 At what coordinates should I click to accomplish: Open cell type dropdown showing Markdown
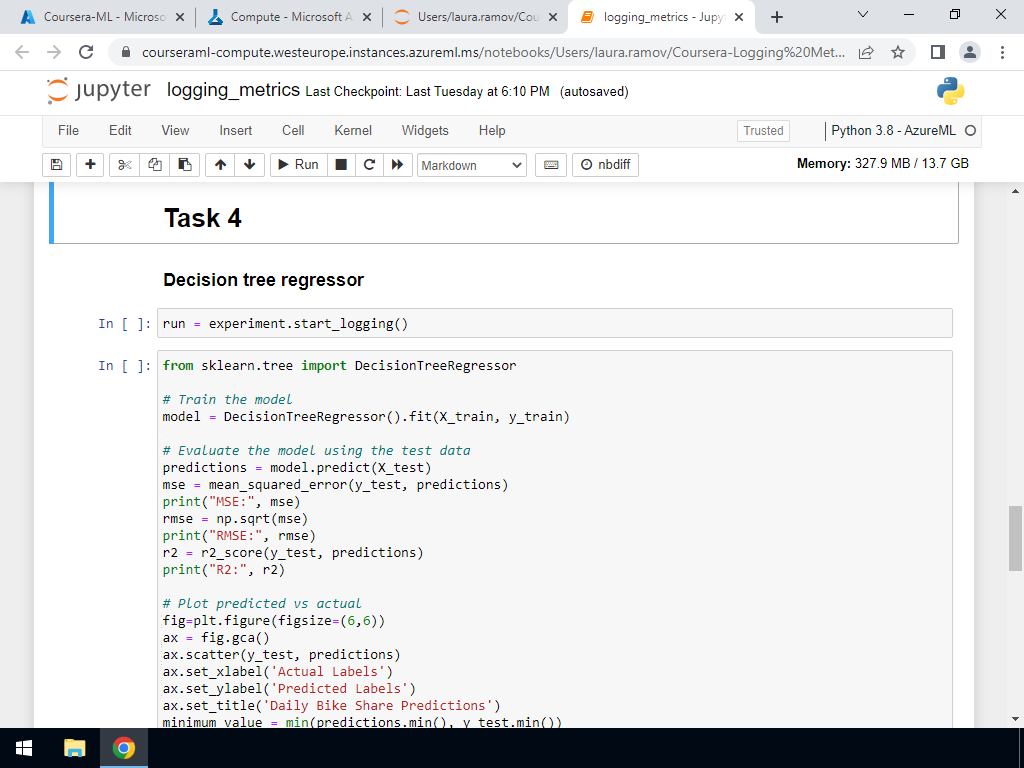pos(472,165)
